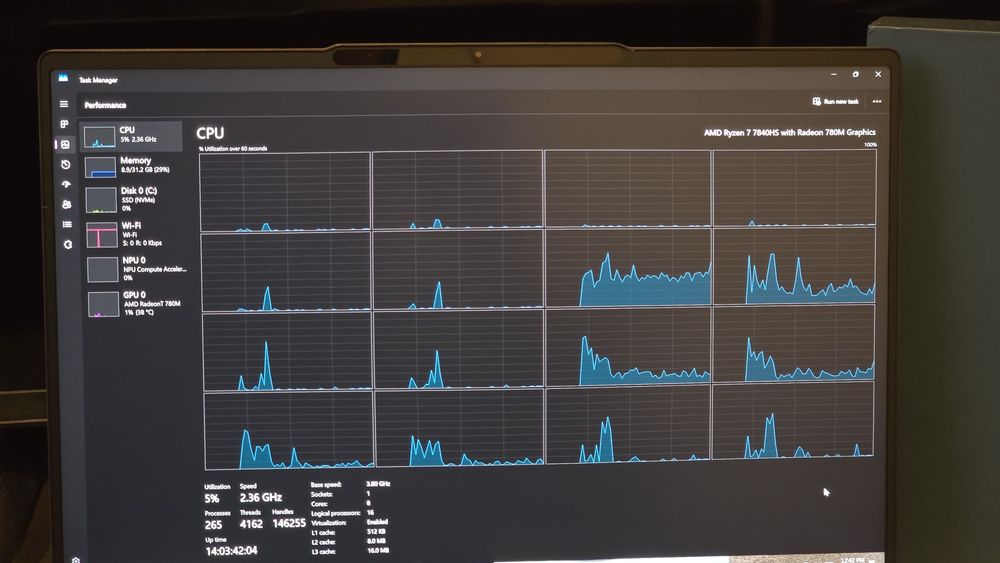Minimize the Task Manager window
The image size is (1000, 563).
(834, 75)
